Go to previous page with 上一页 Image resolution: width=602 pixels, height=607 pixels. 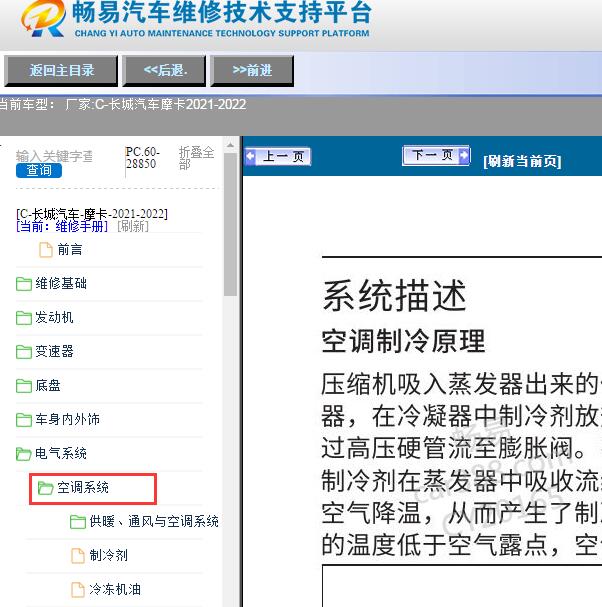click(278, 157)
